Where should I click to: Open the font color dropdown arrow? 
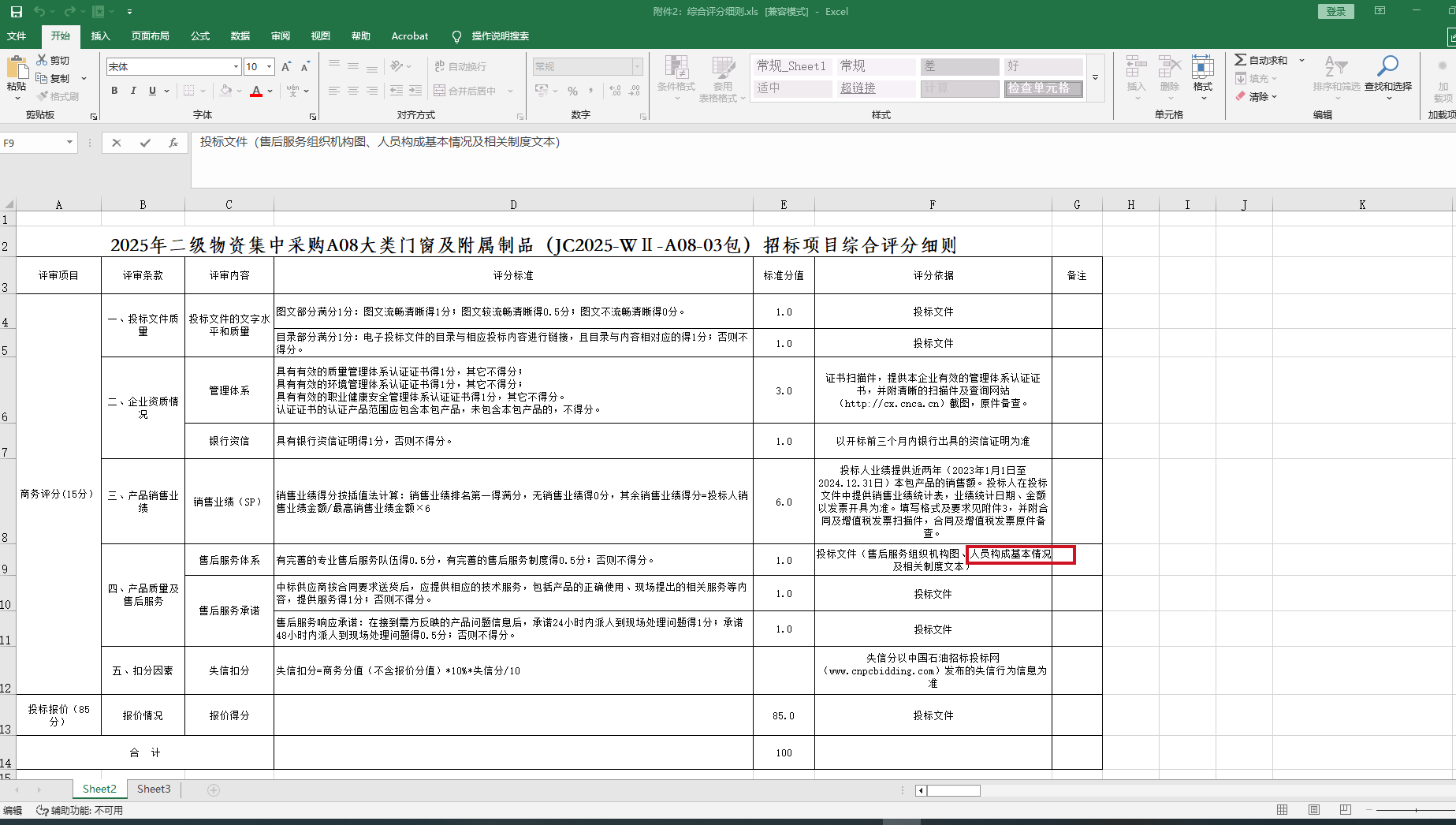[270, 91]
